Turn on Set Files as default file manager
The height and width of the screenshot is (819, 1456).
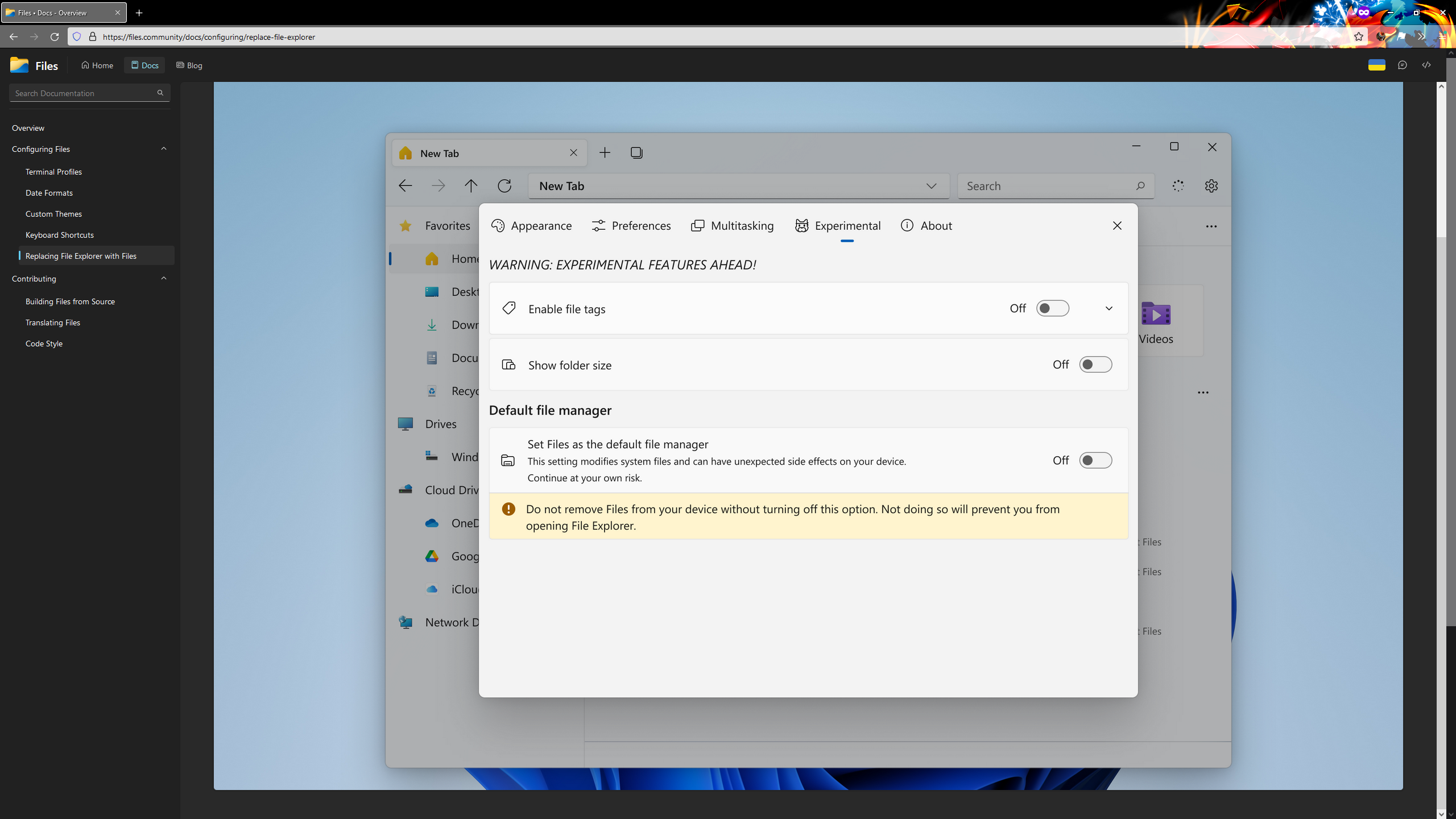[1095, 460]
